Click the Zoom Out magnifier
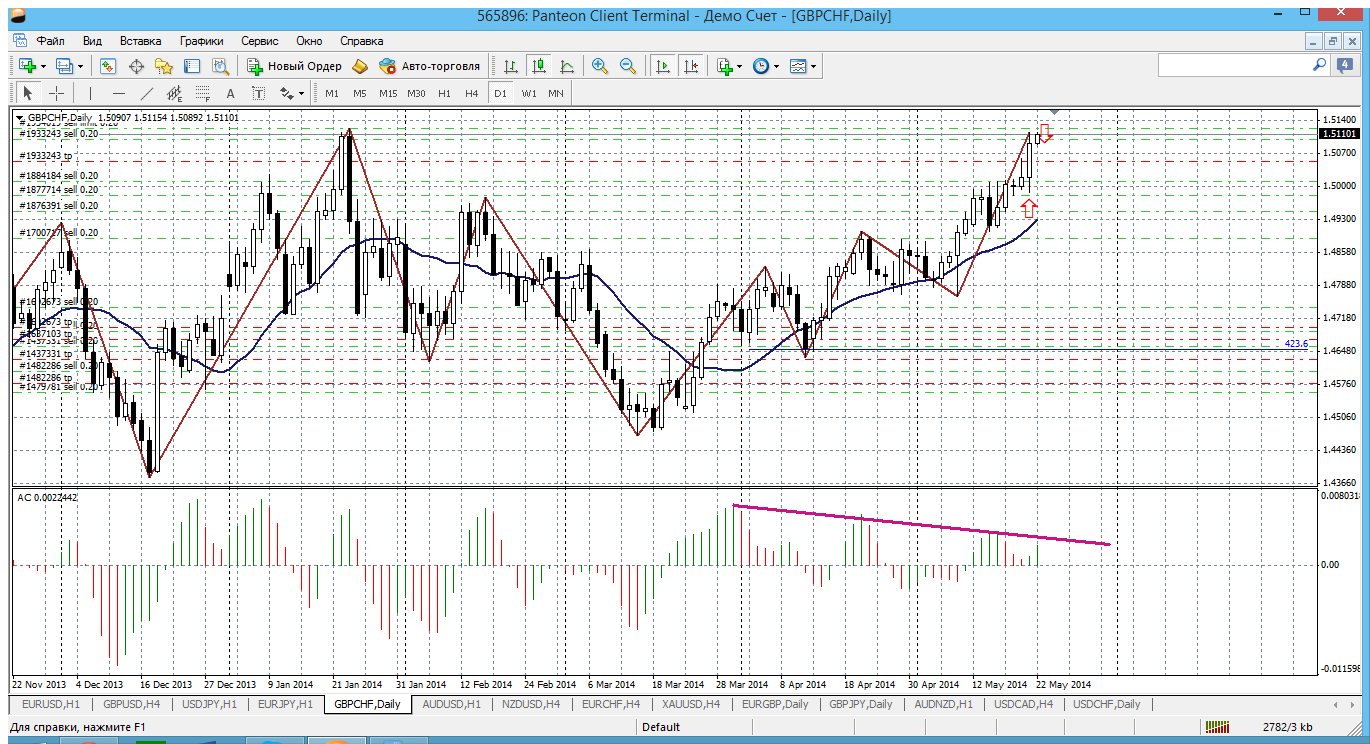Screen dimensions: 1370x744 (628, 66)
